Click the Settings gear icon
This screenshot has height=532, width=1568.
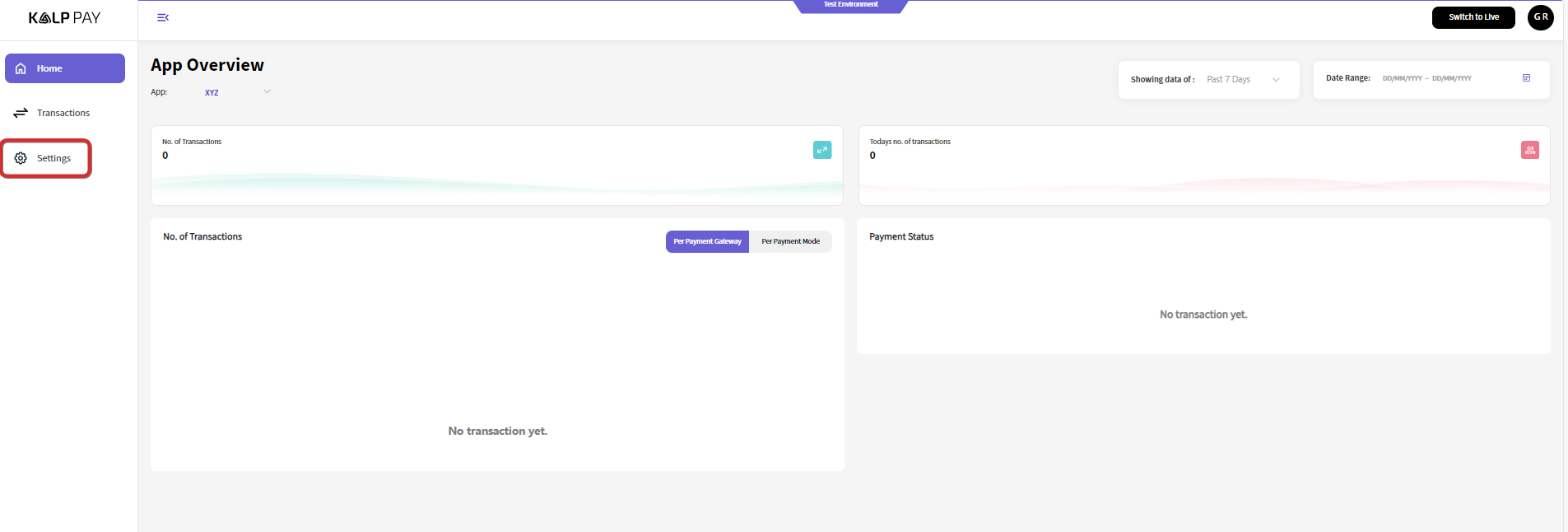click(x=21, y=158)
